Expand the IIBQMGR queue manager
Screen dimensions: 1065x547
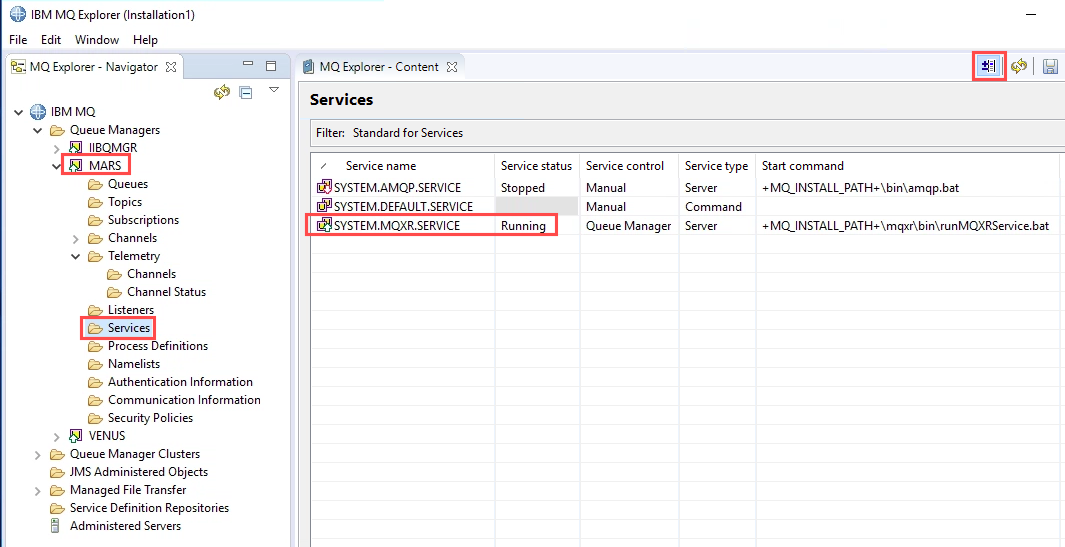(x=57, y=147)
